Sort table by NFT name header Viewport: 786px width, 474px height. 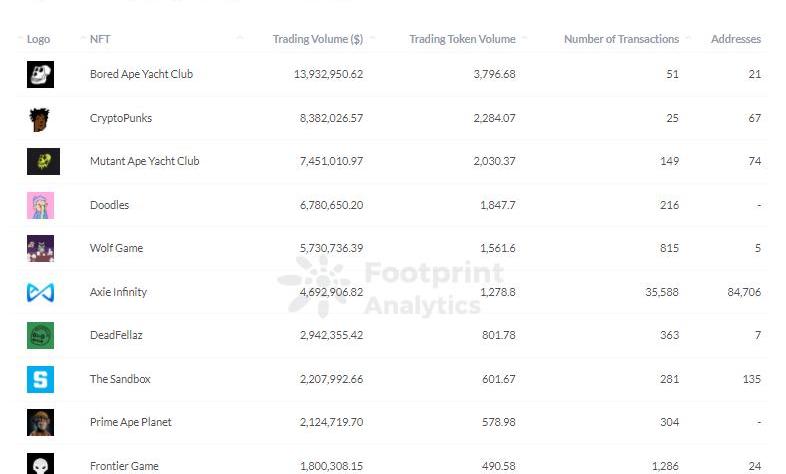[x=100, y=39]
